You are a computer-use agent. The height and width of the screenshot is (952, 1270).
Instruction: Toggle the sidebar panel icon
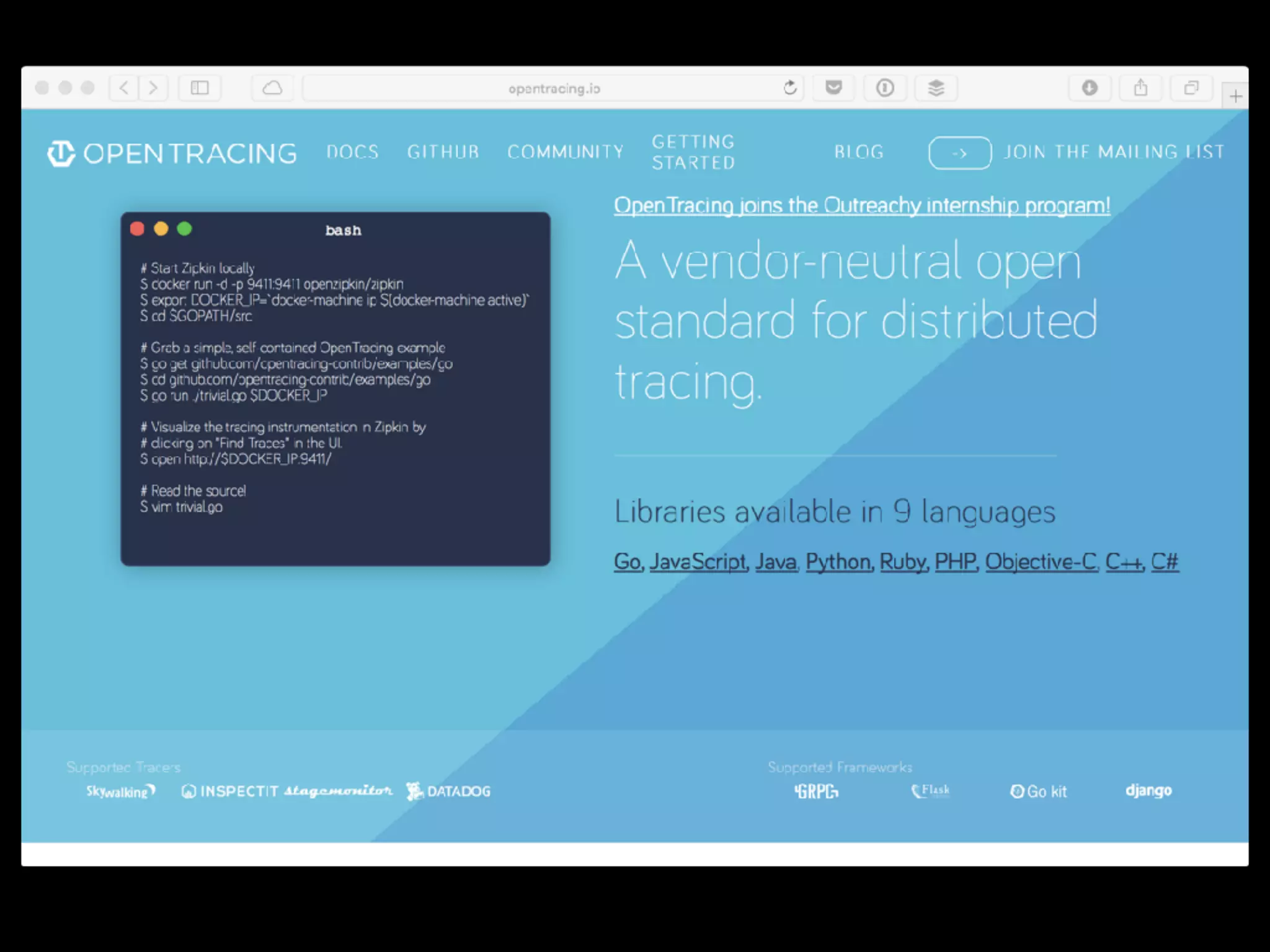(200, 88)
